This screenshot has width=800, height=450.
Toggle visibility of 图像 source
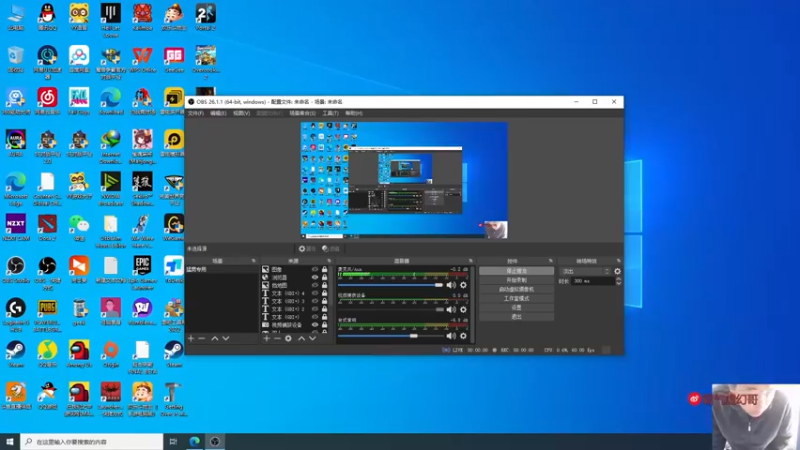point(315,269)
